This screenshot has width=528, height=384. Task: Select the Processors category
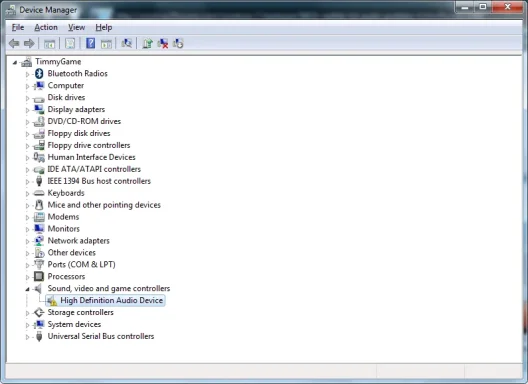click(x=66, y=277)
